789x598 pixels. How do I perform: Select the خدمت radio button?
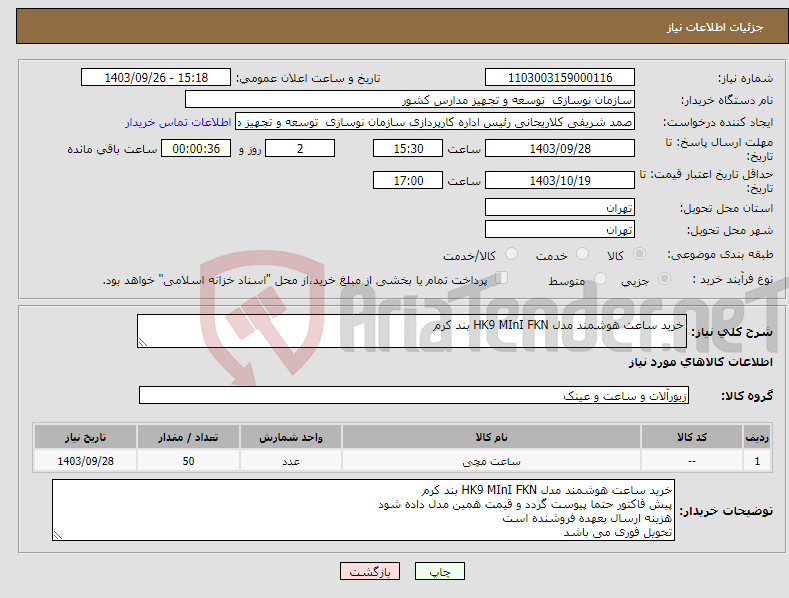582,254
